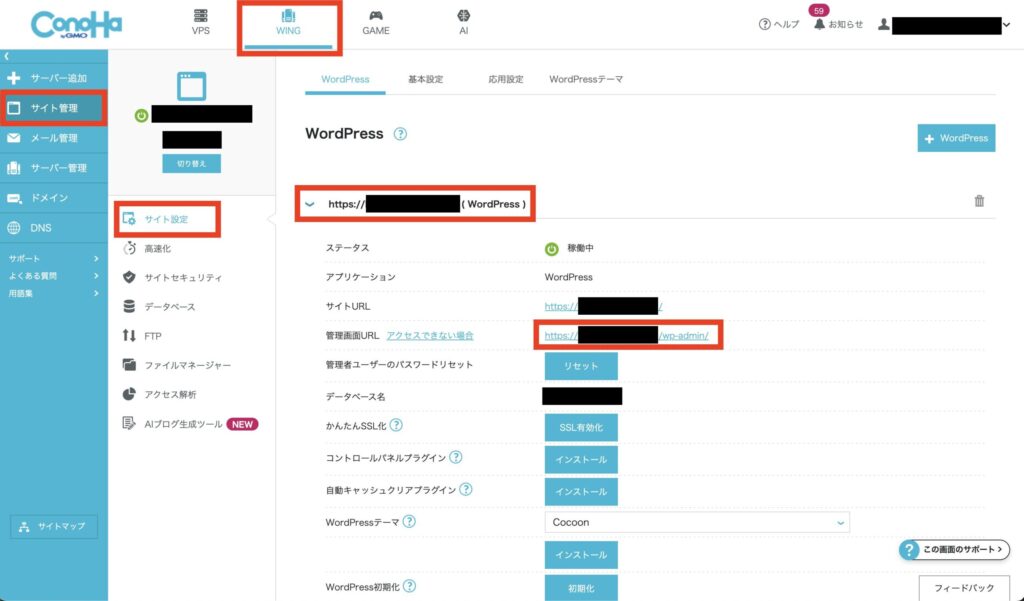Open the GAME service tab
This screenshot has width=1024, height=601.
coord(376,22)
